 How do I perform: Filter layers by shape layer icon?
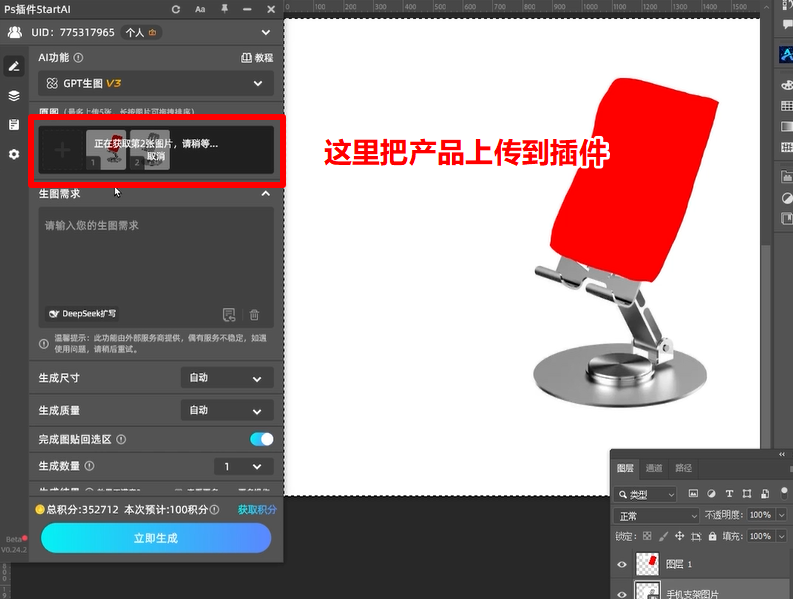point(746,493)
